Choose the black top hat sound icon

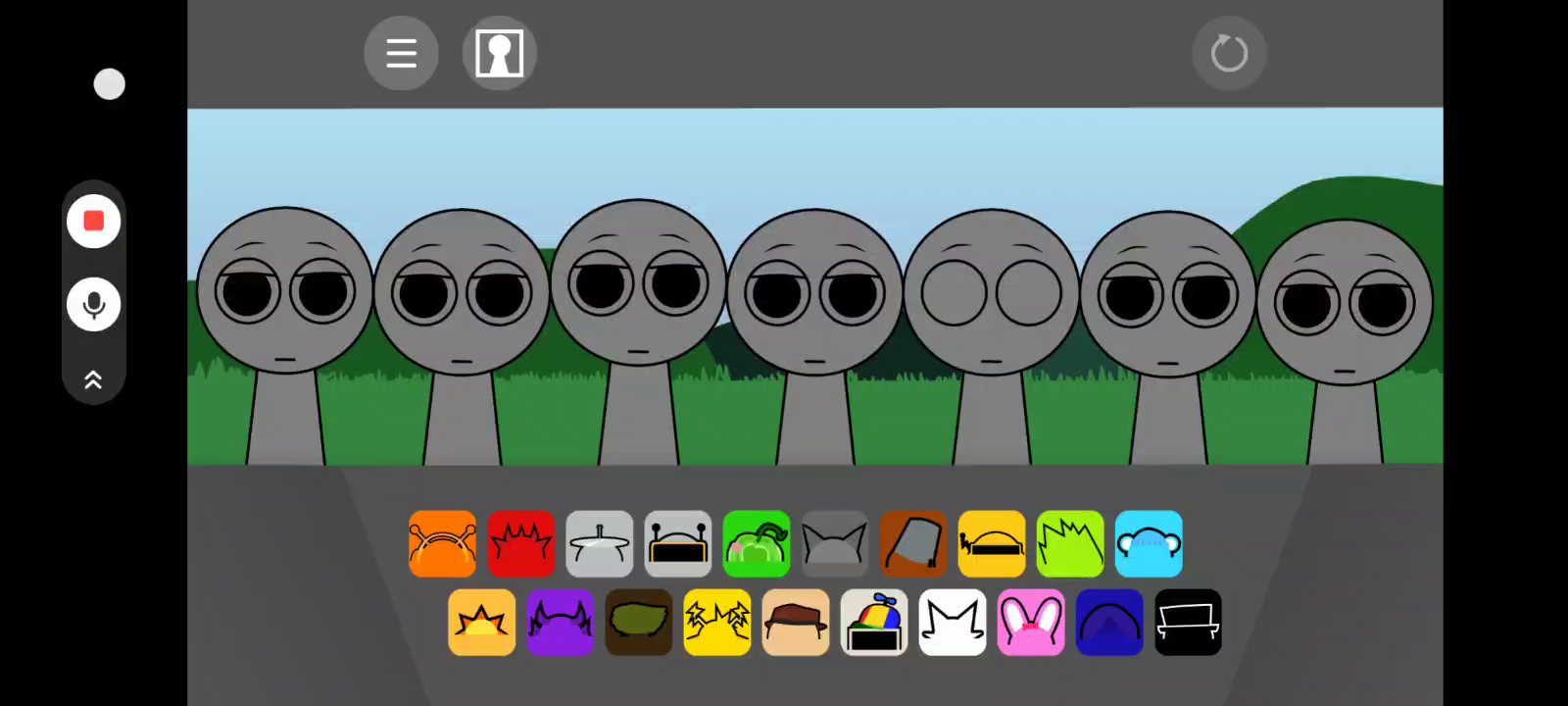click(1187, 623)
